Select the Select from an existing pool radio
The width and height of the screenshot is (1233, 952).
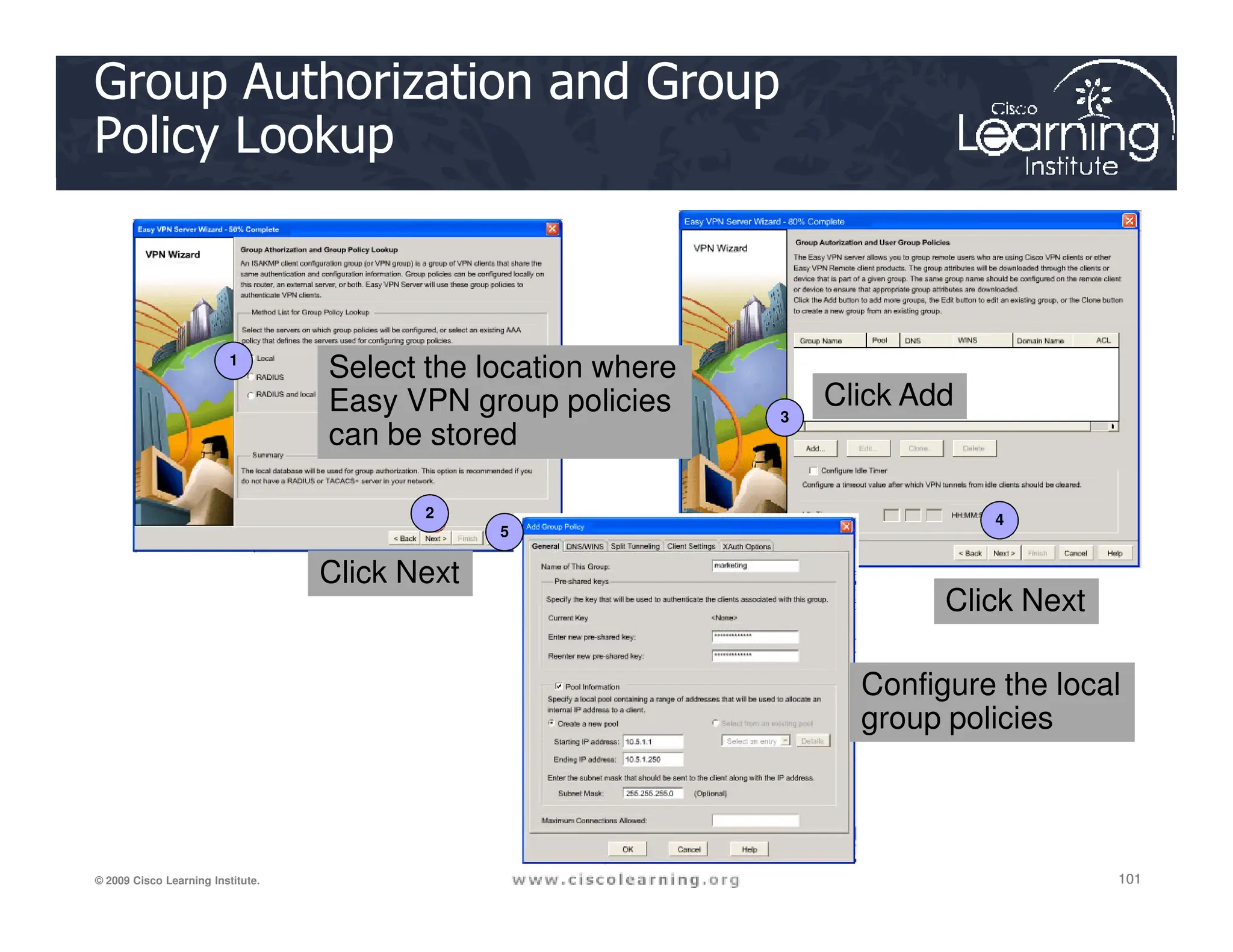[x=715, y=723]
